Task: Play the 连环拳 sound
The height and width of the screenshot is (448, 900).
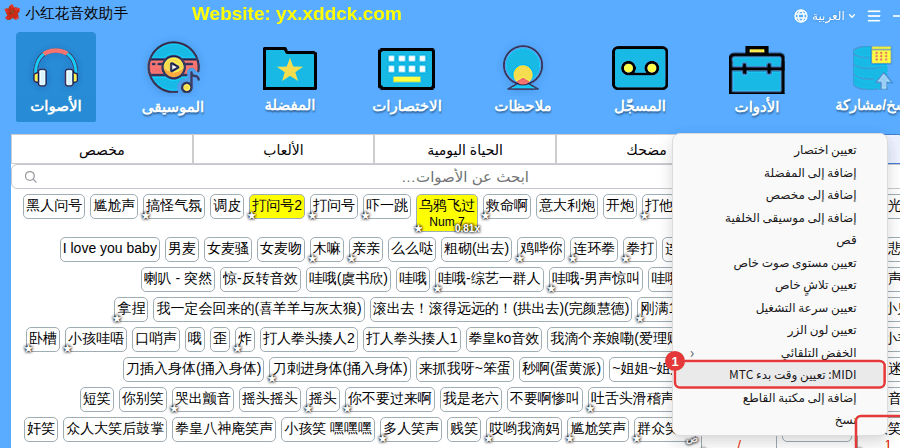Action: click(x=594, y=249)
